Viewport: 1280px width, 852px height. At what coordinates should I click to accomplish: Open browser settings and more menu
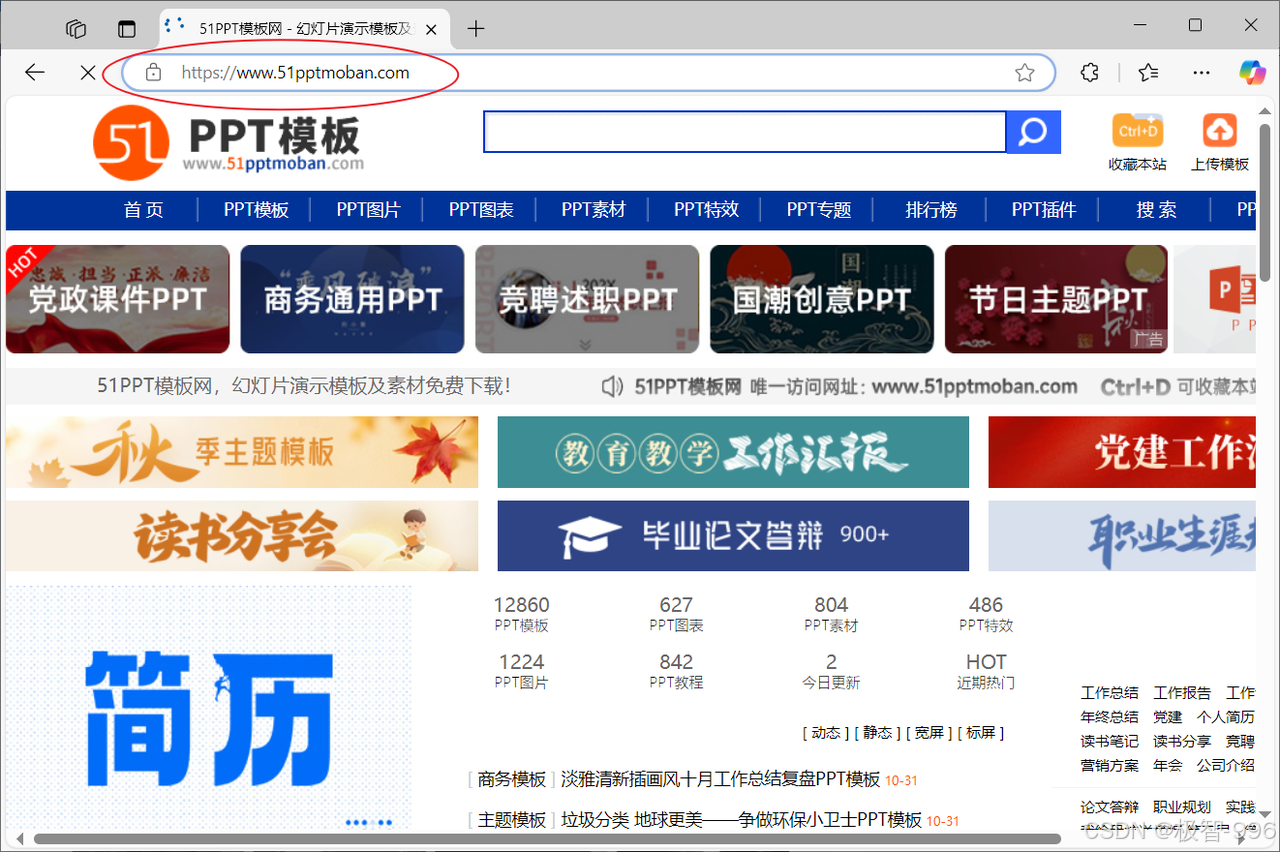coord(1202,72)
